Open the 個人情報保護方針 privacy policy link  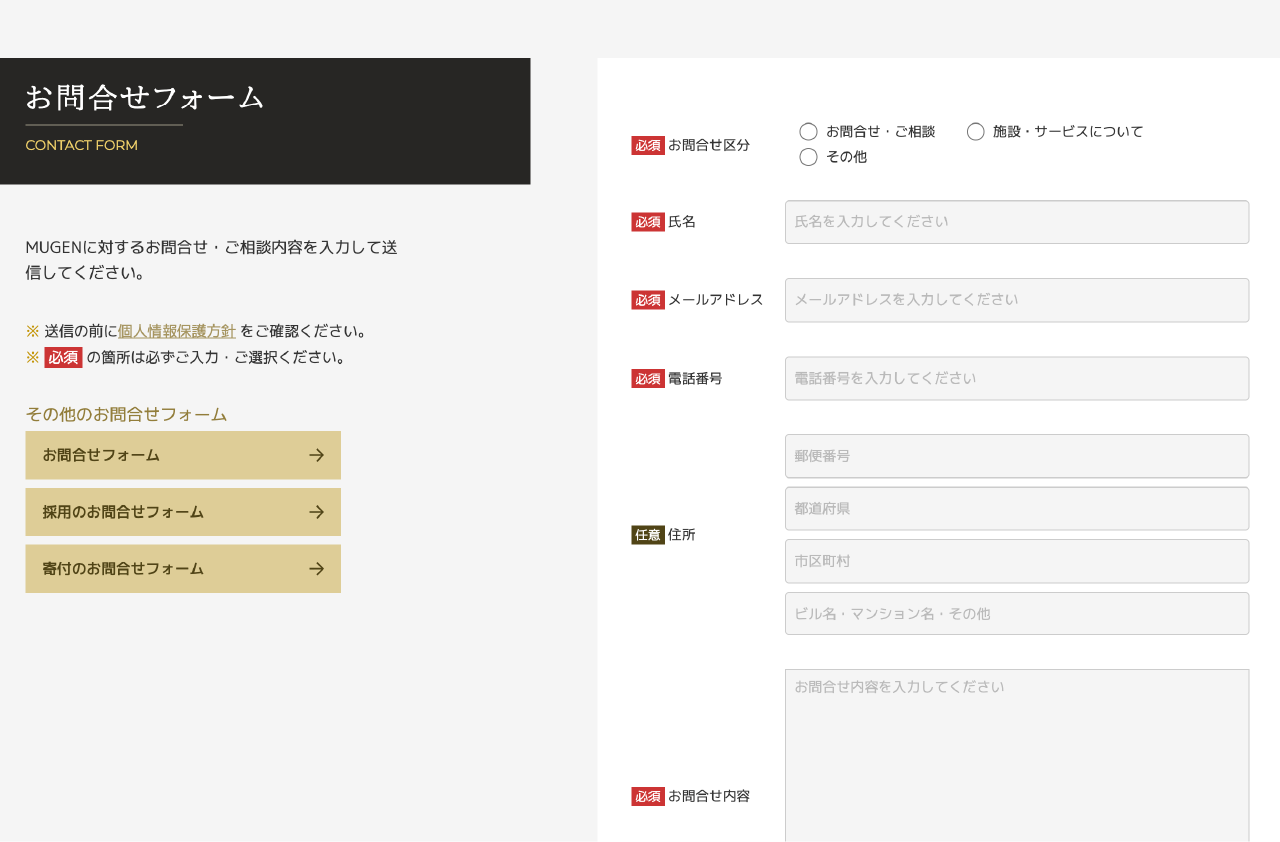tap(177, 331)
